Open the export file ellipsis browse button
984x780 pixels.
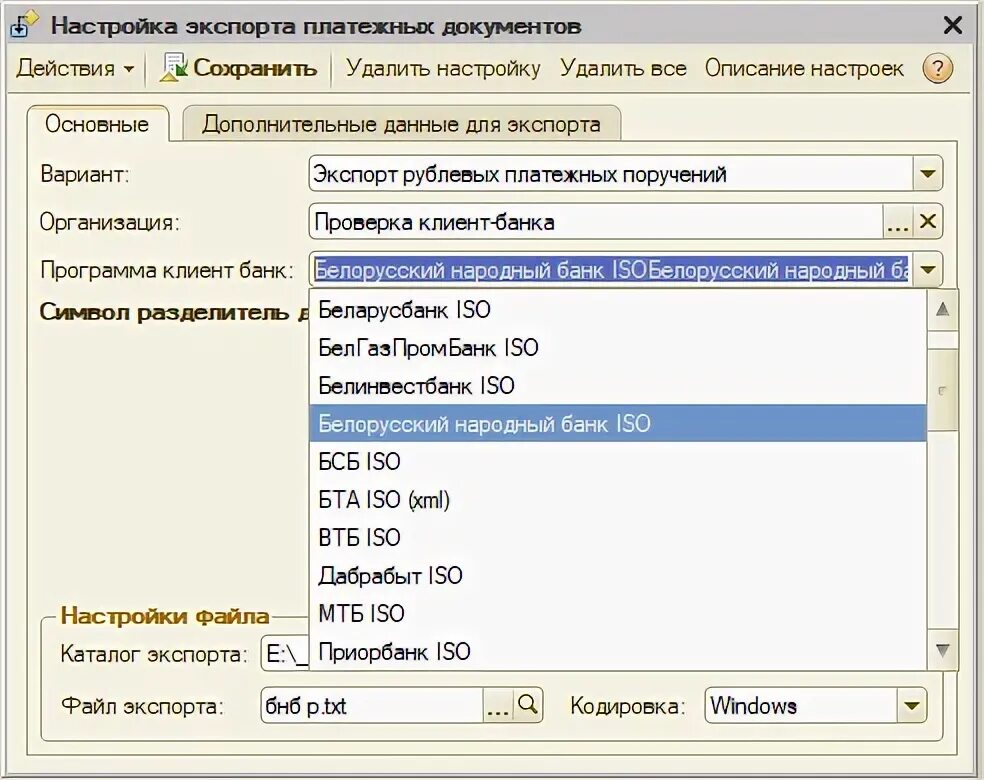[498, 705]
